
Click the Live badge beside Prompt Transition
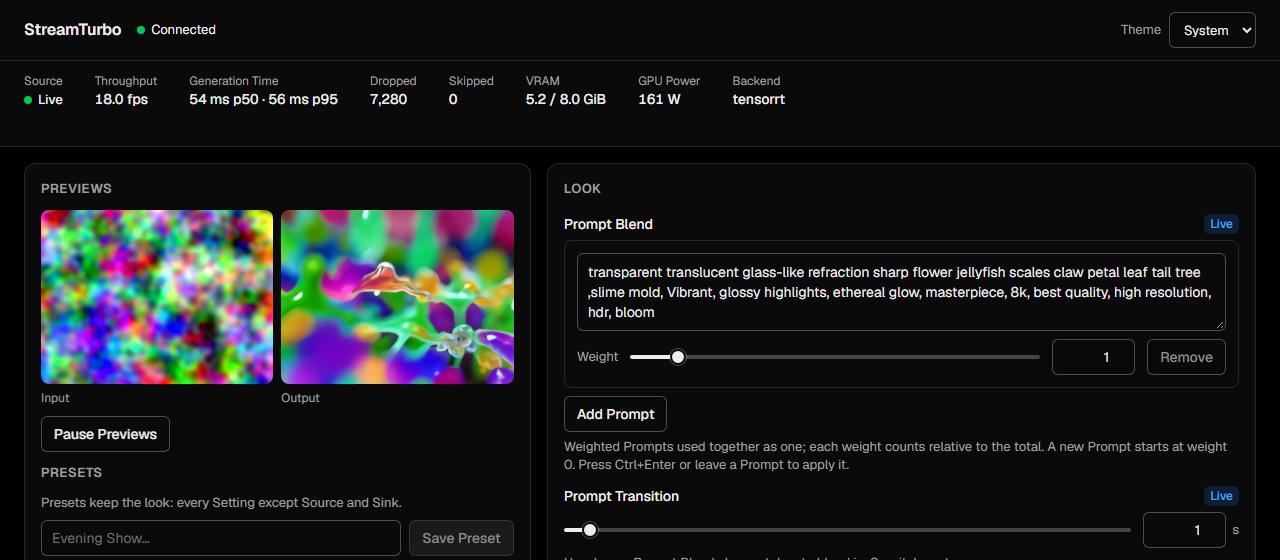[x=1221, y=496]
